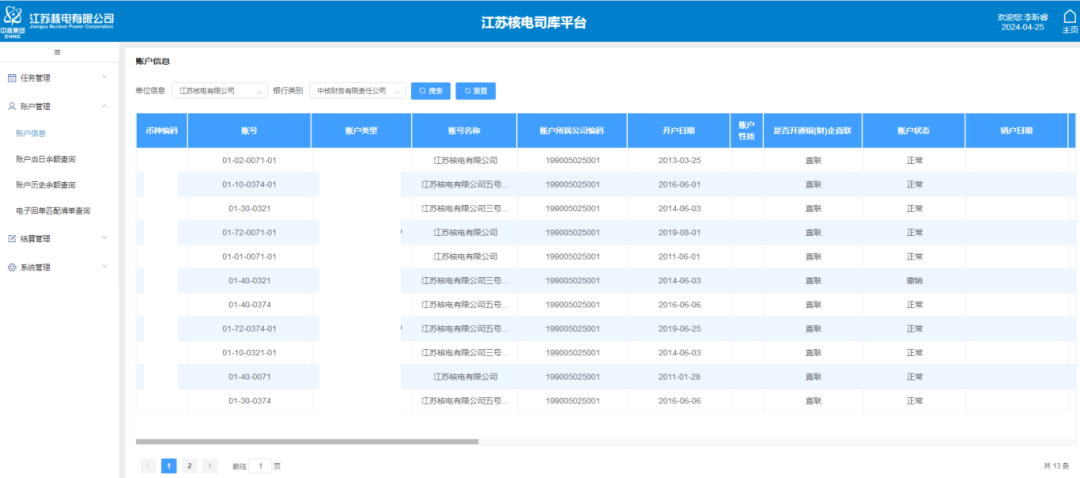Open the 银行类别 bank type dropdown
The height and width of the screenshot is (478, 1080).
tap(357, 90)
